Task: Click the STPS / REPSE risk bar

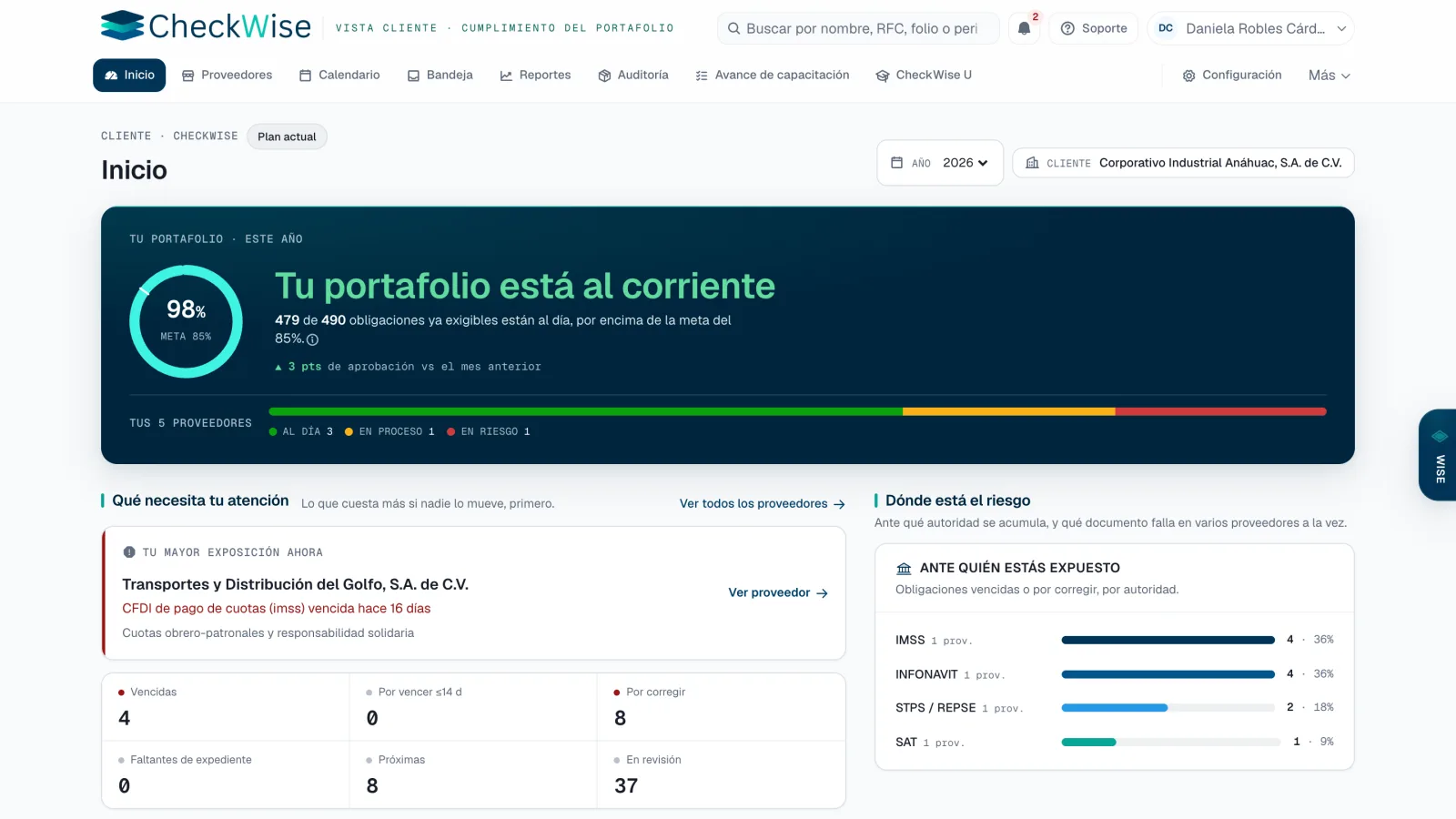Action: [1168, 707]
